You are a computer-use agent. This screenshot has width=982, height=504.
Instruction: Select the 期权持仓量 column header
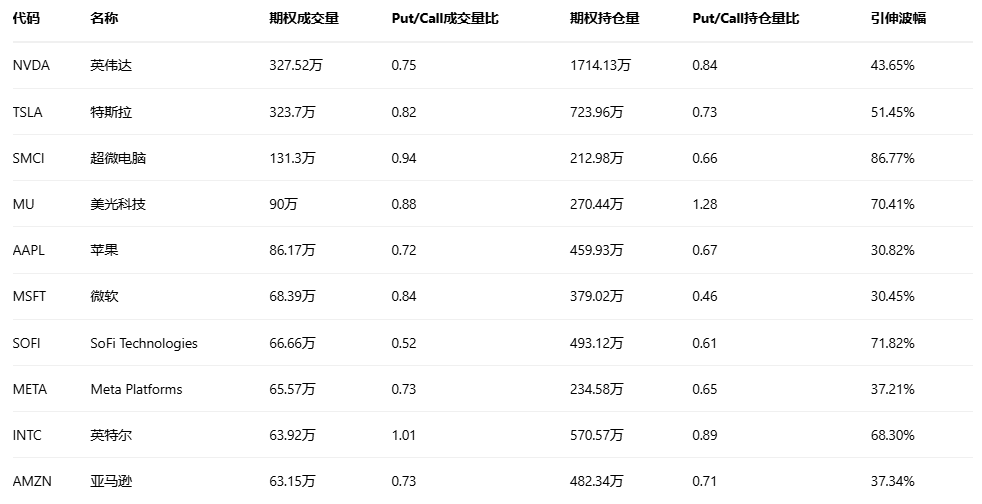point(604,18)
